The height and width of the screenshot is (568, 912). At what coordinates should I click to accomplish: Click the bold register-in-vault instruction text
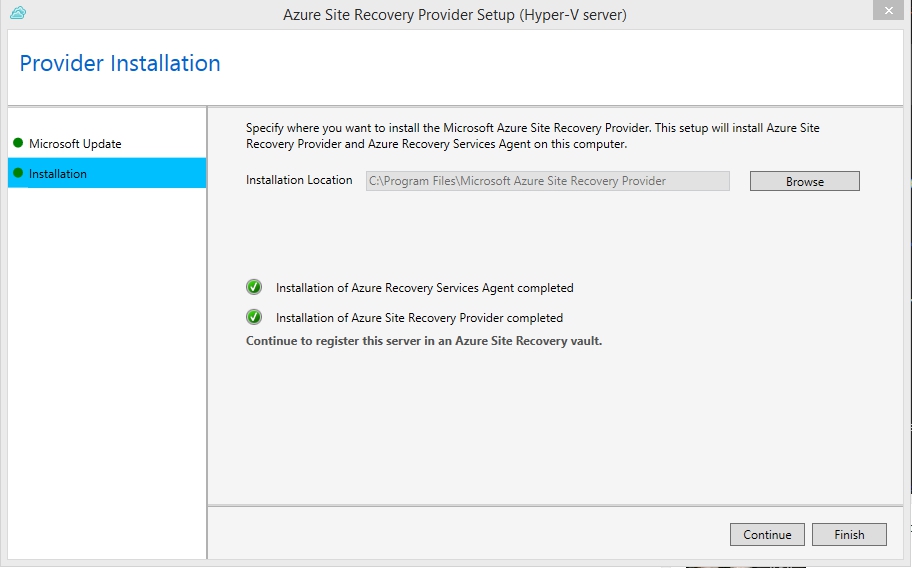coord(424,341)
